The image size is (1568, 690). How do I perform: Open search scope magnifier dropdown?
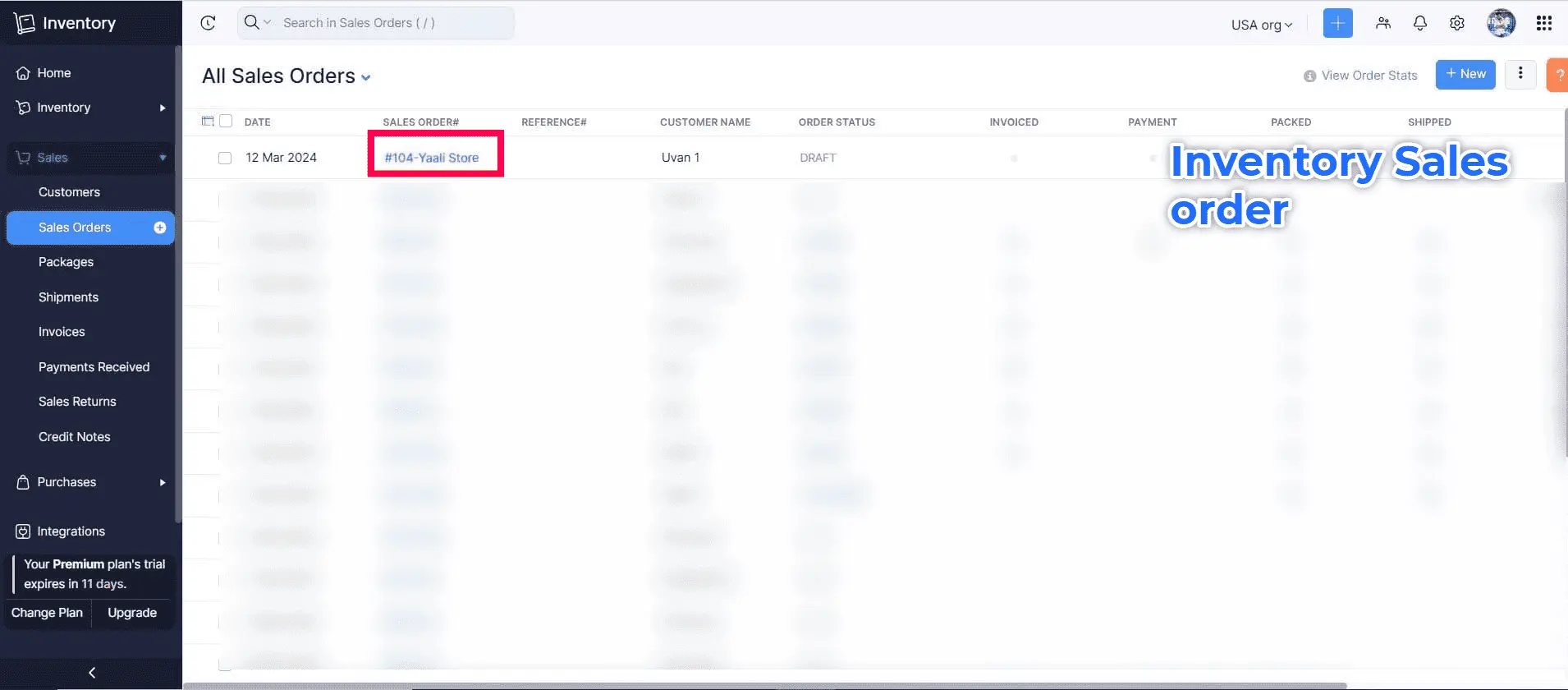click(x=257, y=22)
